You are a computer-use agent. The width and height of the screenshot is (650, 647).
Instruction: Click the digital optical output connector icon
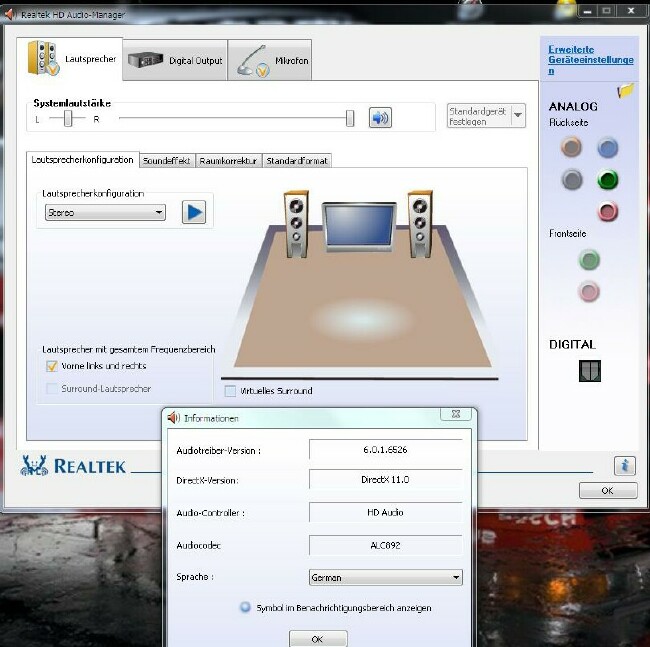coord(589,371)
